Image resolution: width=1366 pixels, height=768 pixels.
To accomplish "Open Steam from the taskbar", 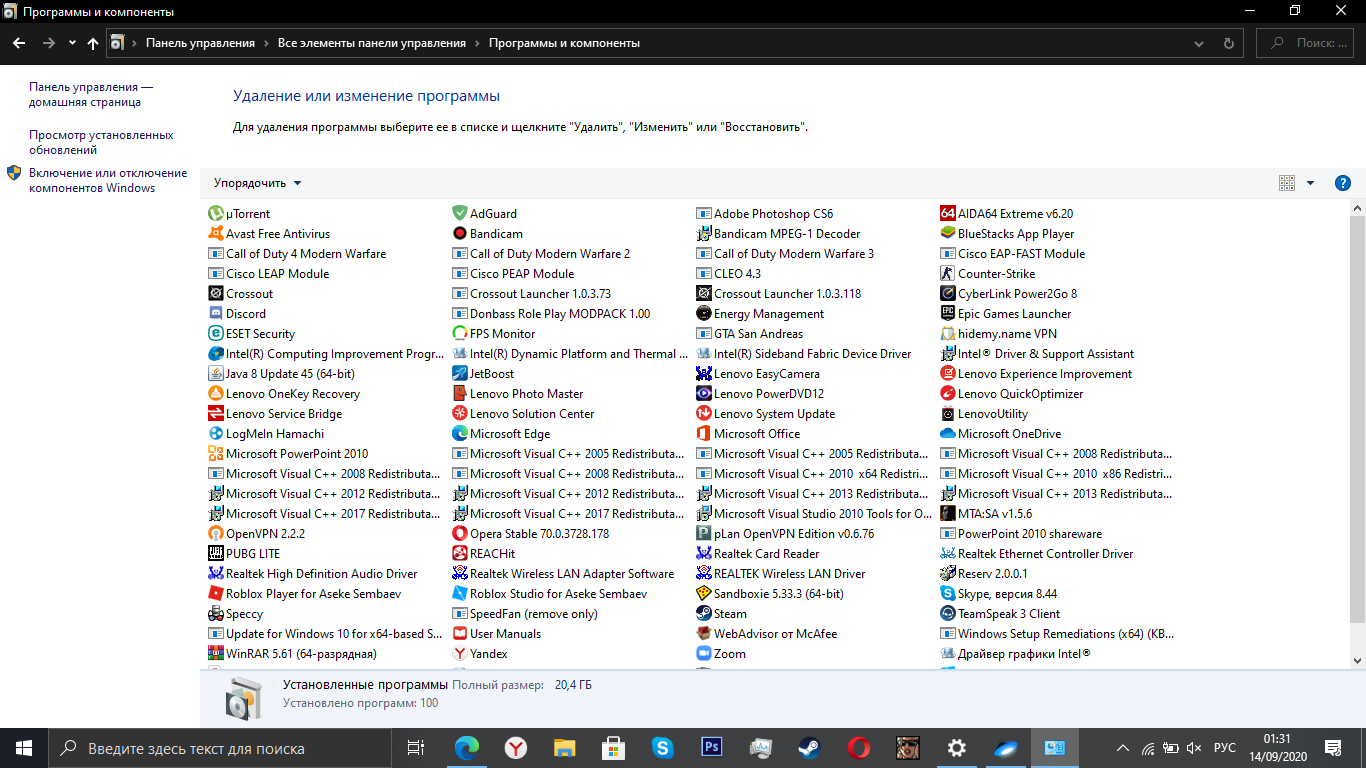I will [x=808, y=748].
